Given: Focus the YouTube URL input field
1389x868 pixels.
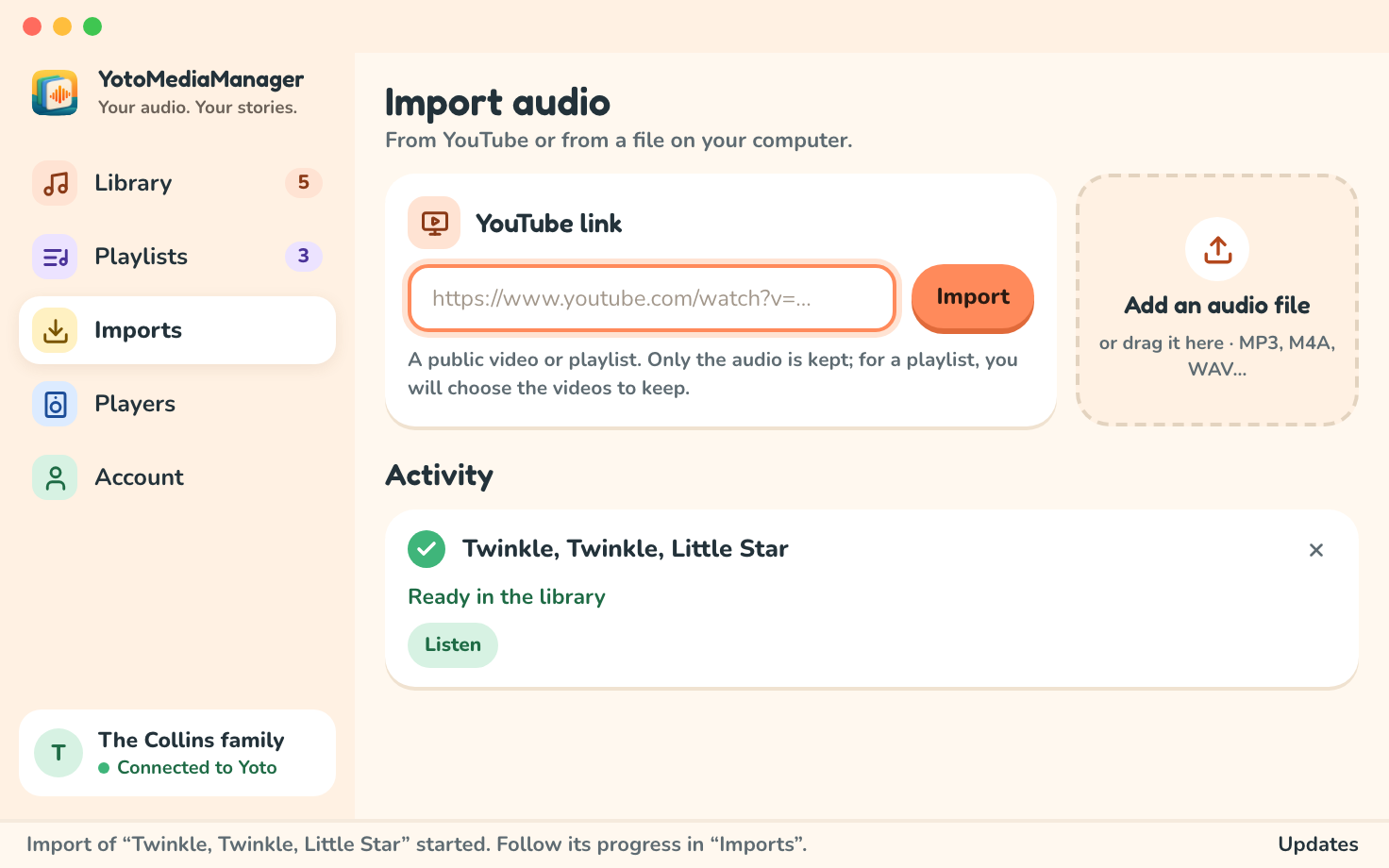Looking at the screenshot, I should coord(652,298).
